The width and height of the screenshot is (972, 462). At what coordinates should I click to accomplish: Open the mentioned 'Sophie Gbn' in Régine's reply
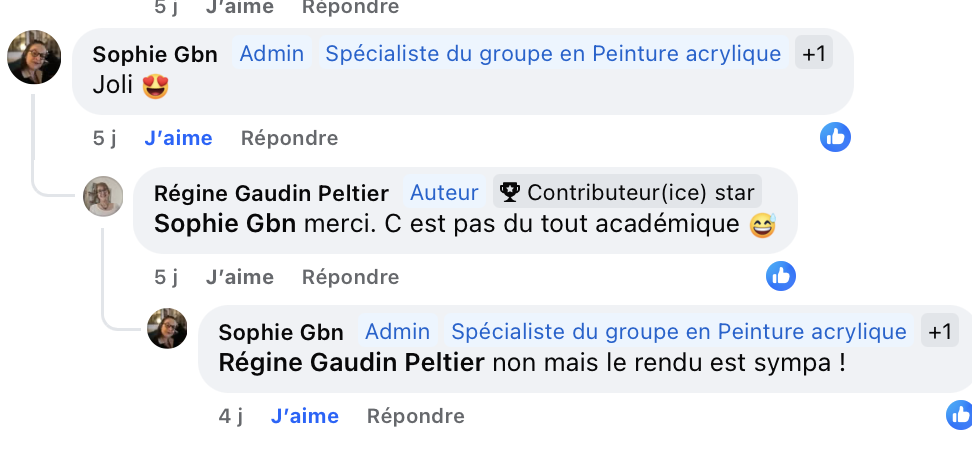pyautogui.click(x=225, y=224)
